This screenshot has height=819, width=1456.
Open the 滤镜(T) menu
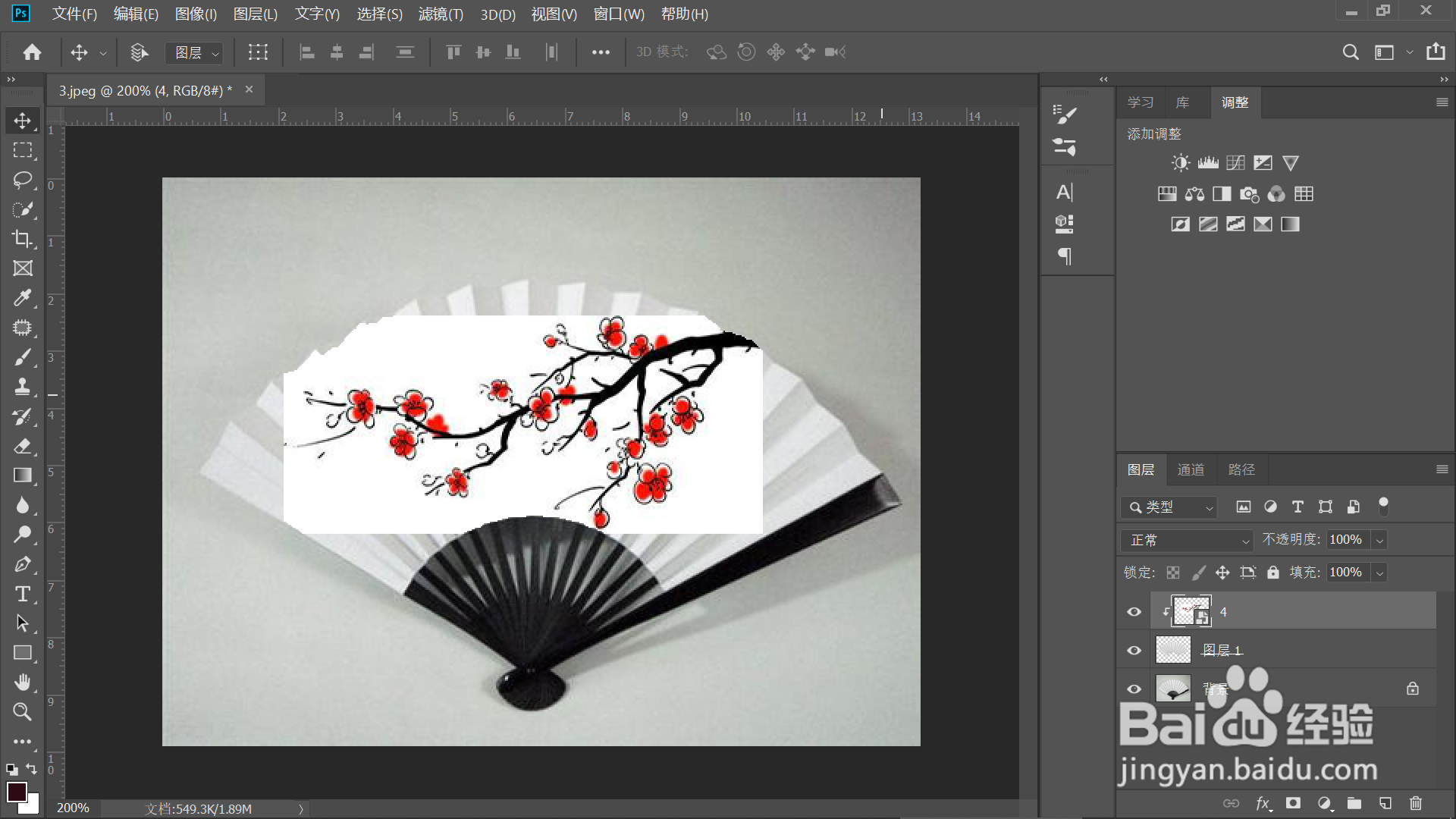pyautogui.click(x=441, y=14)
